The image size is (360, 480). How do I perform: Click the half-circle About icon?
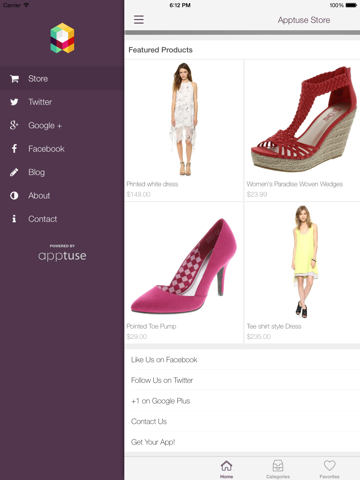[14, 196]
